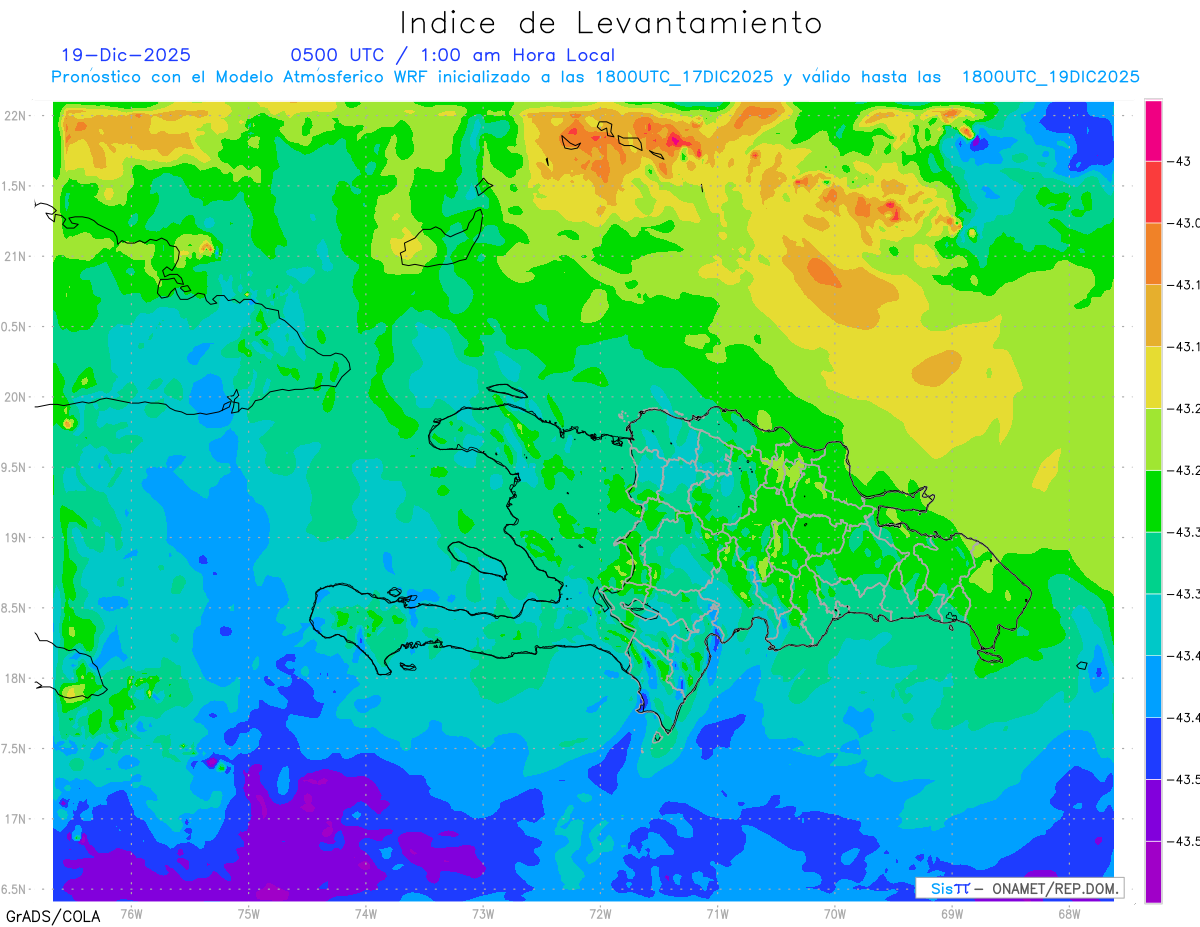Click the "76W" longitude label

click(131, 913)
